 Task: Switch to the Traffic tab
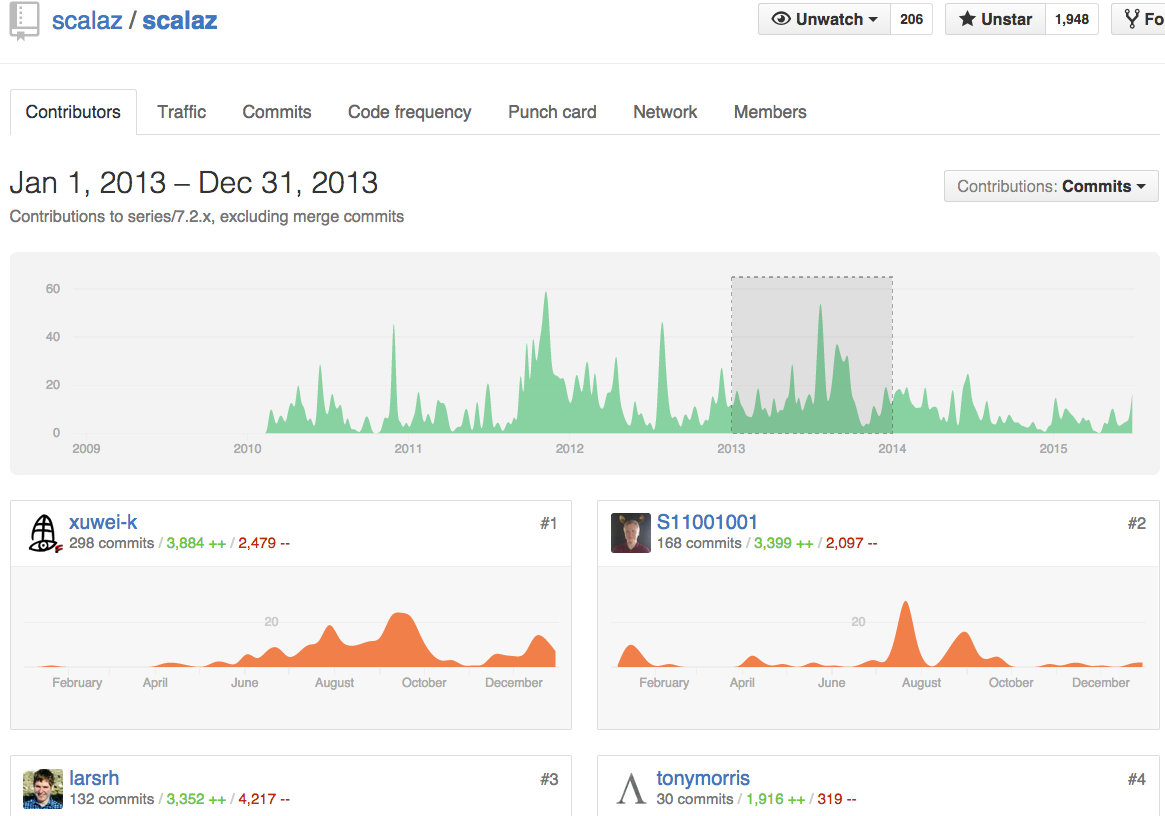pos(181,112)
